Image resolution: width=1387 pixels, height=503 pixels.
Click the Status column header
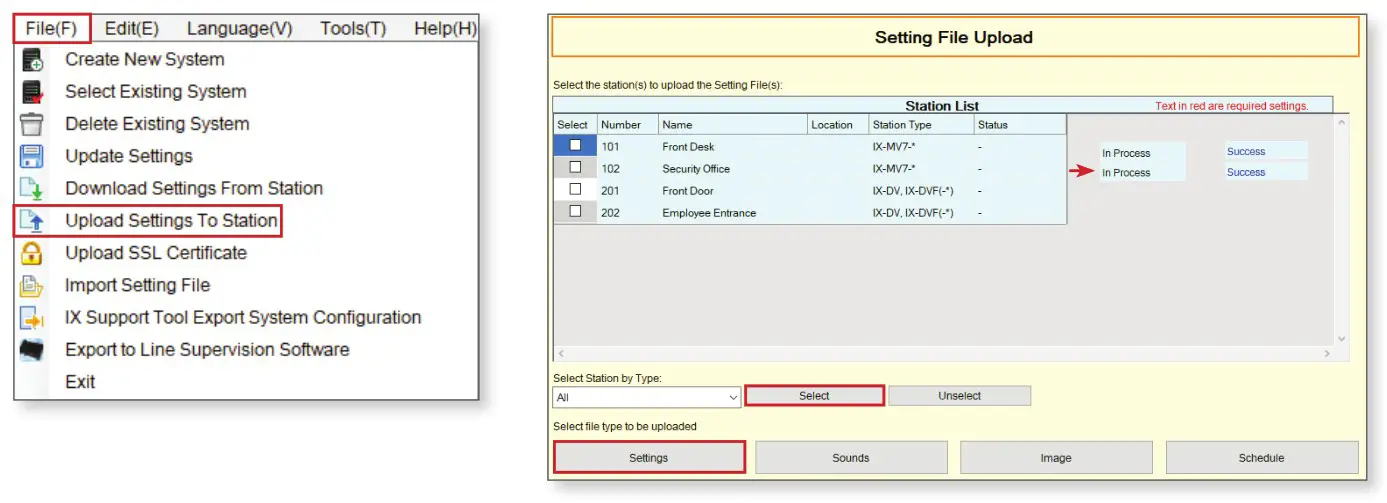[1020, 125]
